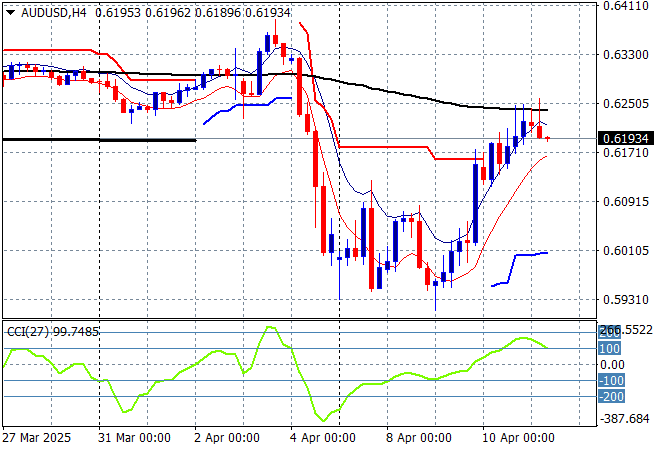660x450 pixels.
Task: Click the 0.59310 price scale label
Action: click(625, 299)
